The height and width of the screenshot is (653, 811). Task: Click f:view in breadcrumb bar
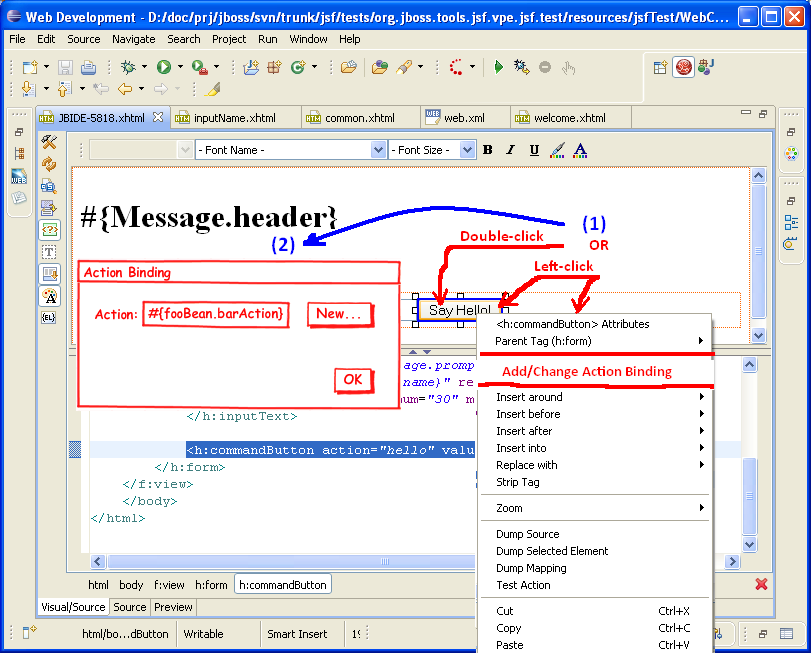click(169, 585)
